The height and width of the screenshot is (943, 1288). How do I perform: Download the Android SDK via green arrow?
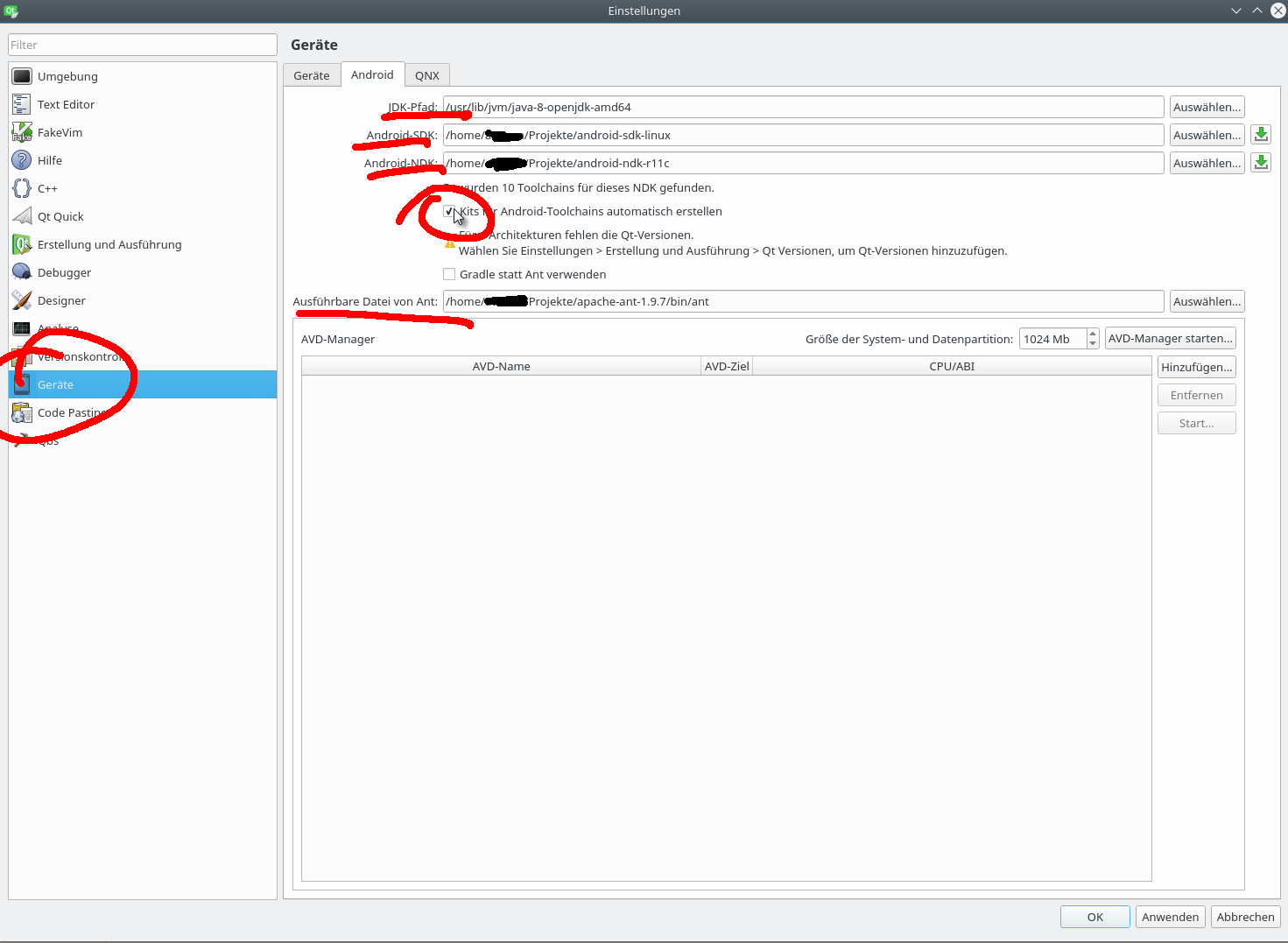coord(1261,135)
